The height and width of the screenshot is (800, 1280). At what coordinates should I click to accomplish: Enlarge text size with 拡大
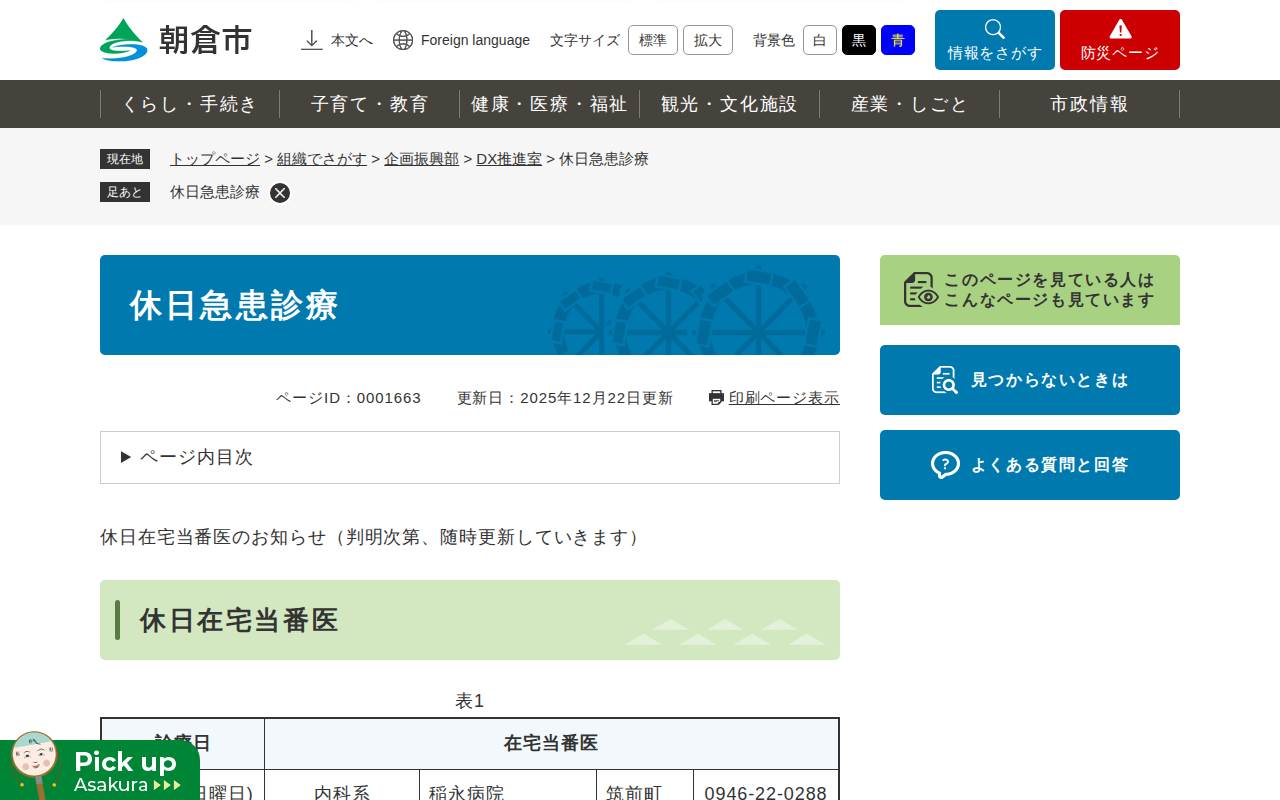[x=707, y=40]
